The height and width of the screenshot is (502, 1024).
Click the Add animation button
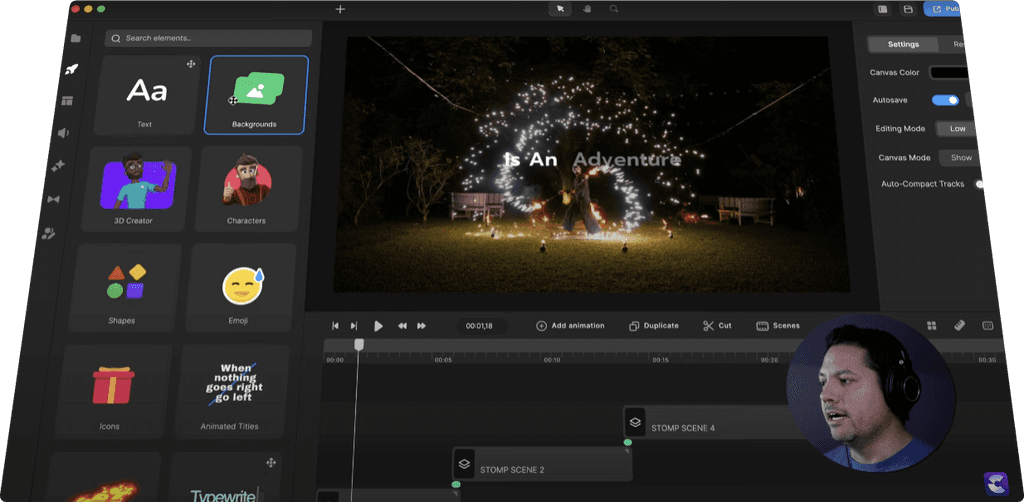point(570,326)
